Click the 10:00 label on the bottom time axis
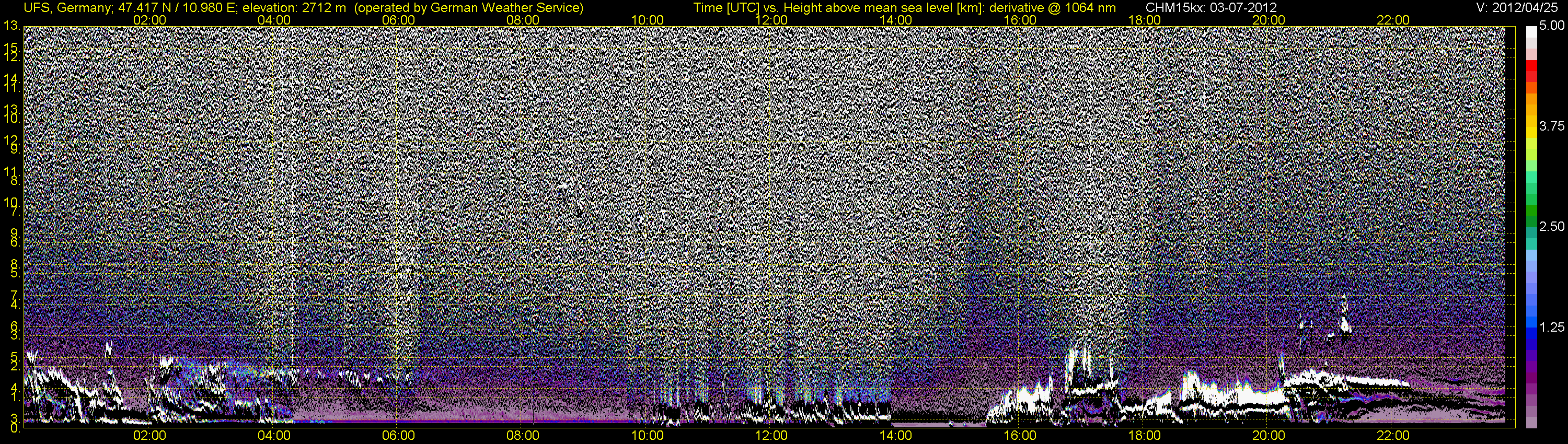The height and width of the screenshot is (444, 1568). [x=647, y=436]
